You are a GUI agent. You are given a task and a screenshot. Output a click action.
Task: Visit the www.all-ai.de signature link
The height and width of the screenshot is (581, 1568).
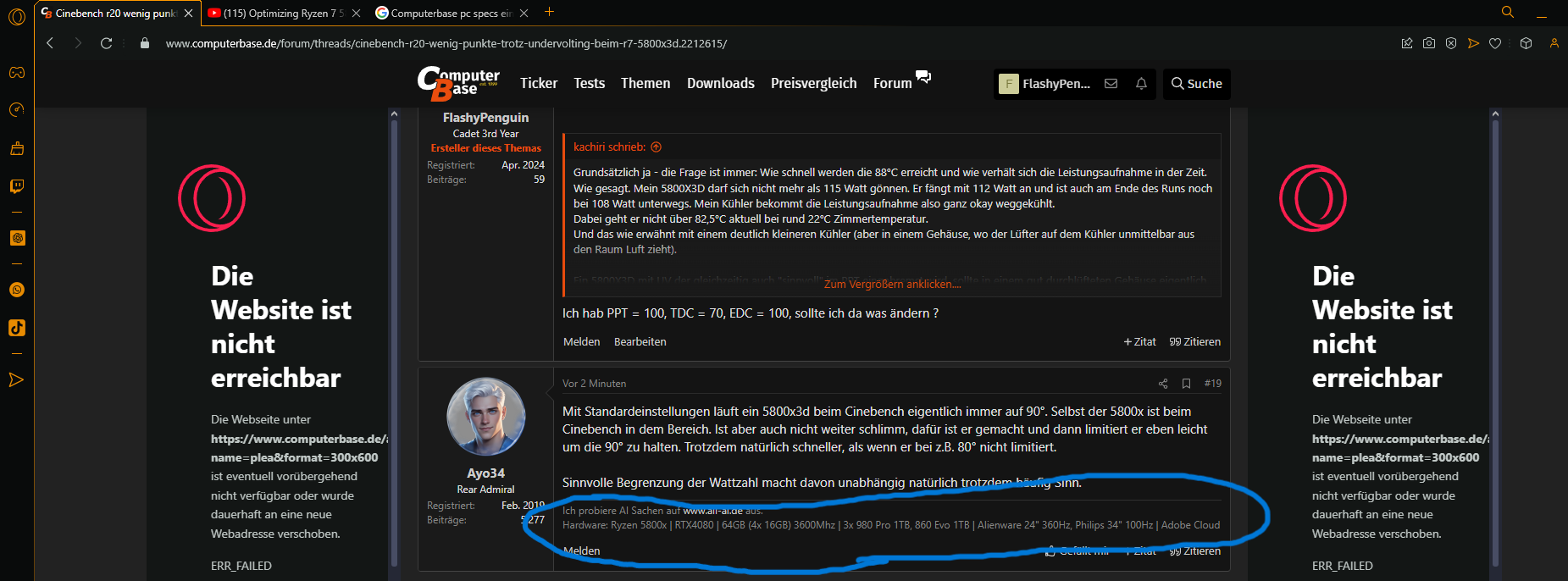coord(712,511)
